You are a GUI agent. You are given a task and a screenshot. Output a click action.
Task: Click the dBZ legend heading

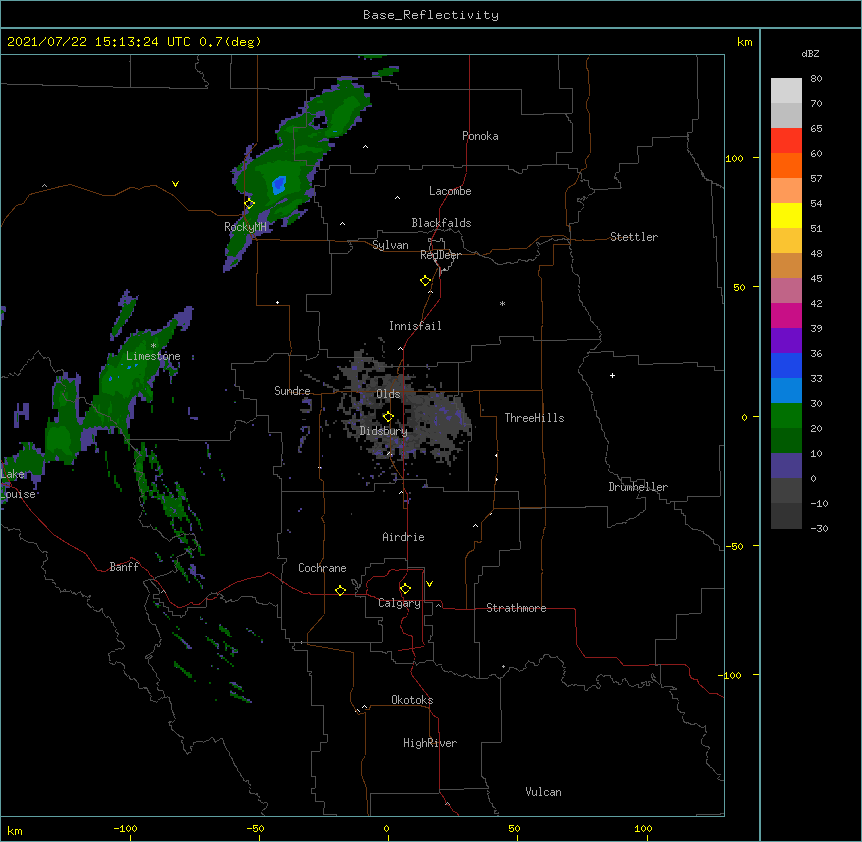coord(810,54)
